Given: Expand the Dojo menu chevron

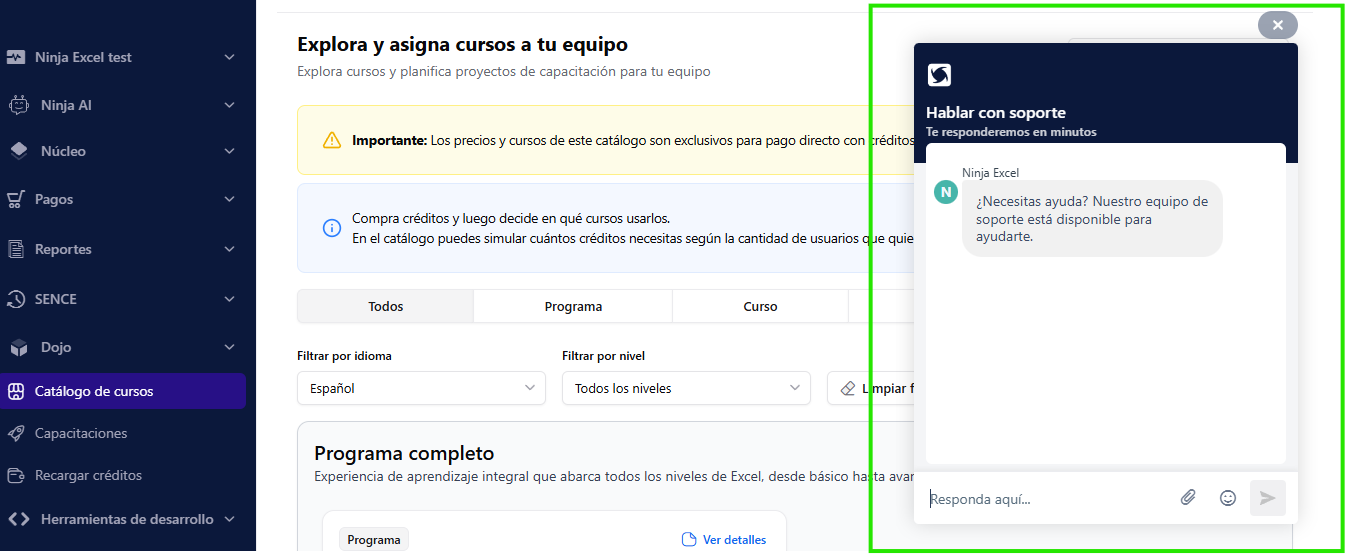Looking at the screenshot, I should 230,347.
